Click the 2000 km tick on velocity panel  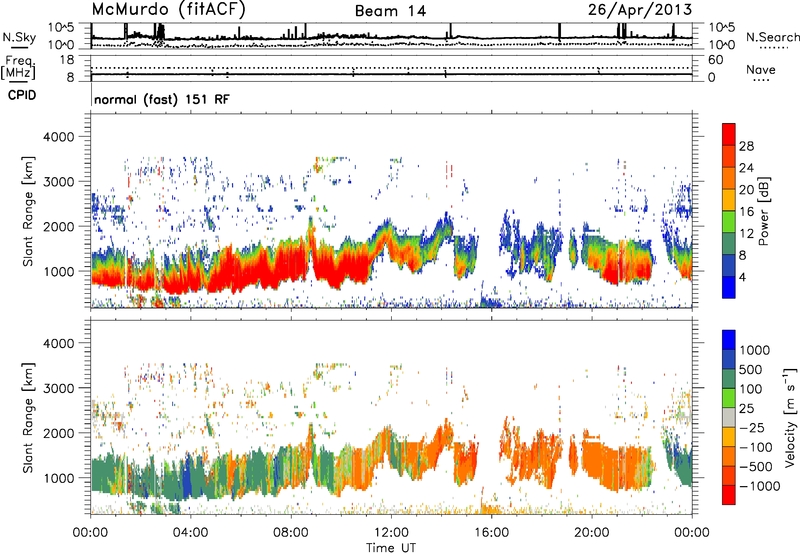pos(58,433)
